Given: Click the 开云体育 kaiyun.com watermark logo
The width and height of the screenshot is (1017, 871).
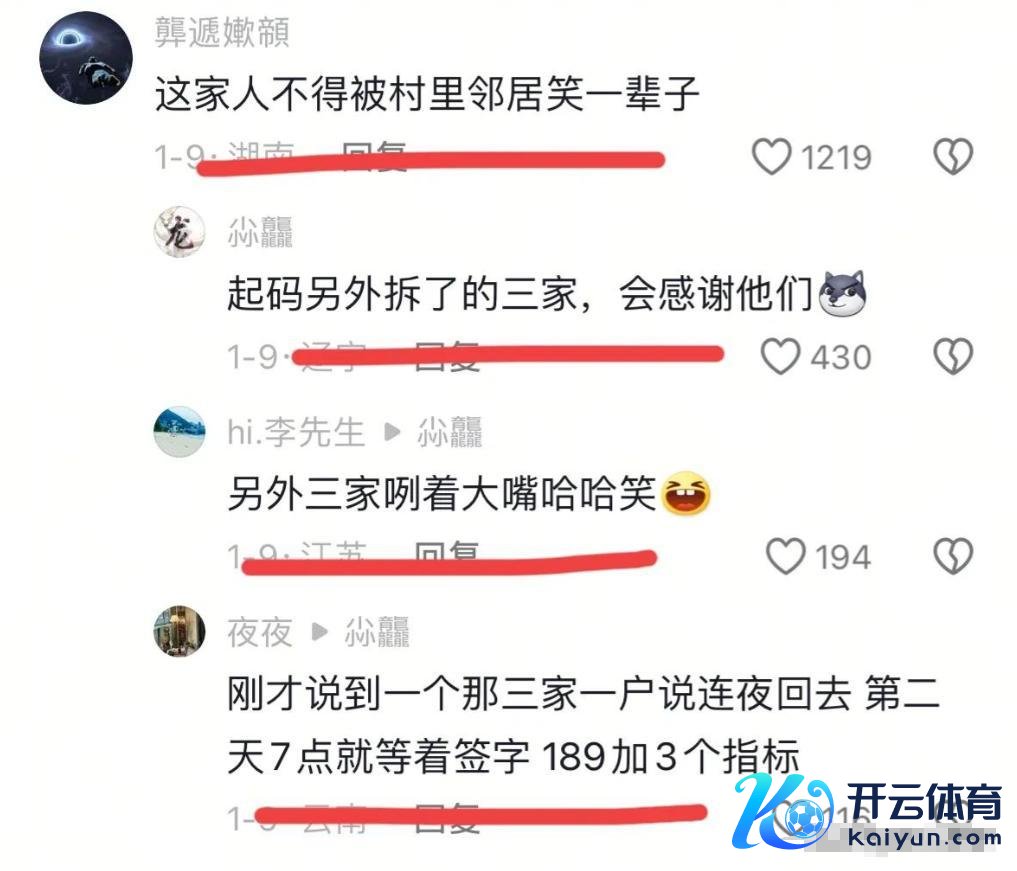Looking at the screenshot, I should [868, 813].
